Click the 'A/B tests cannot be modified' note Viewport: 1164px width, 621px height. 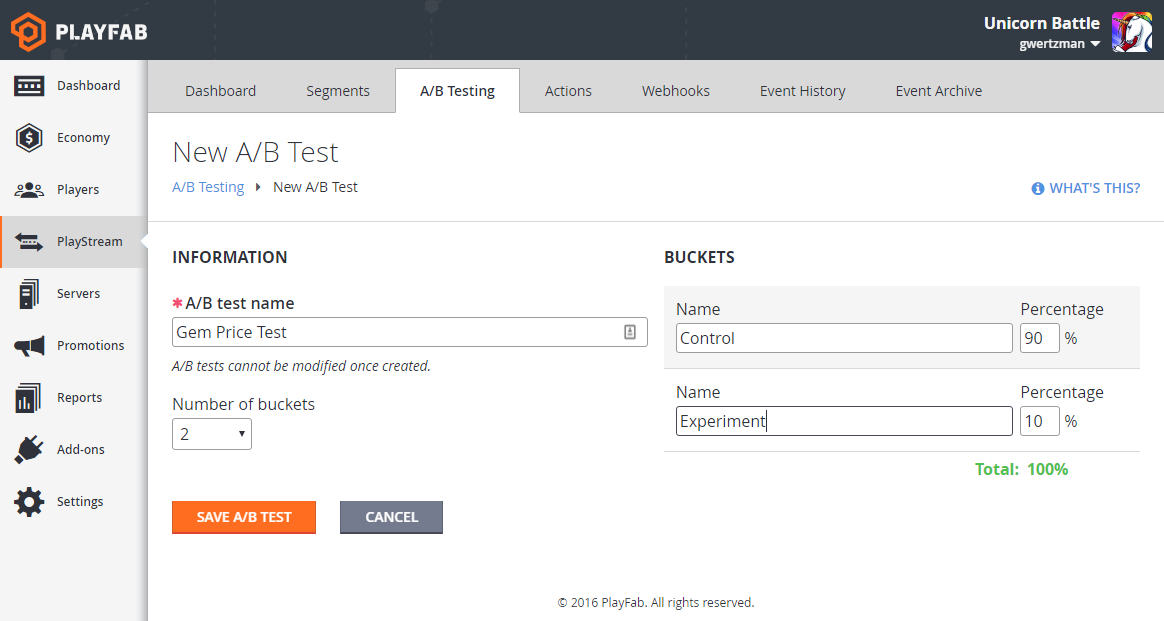(x=301, y=366)
